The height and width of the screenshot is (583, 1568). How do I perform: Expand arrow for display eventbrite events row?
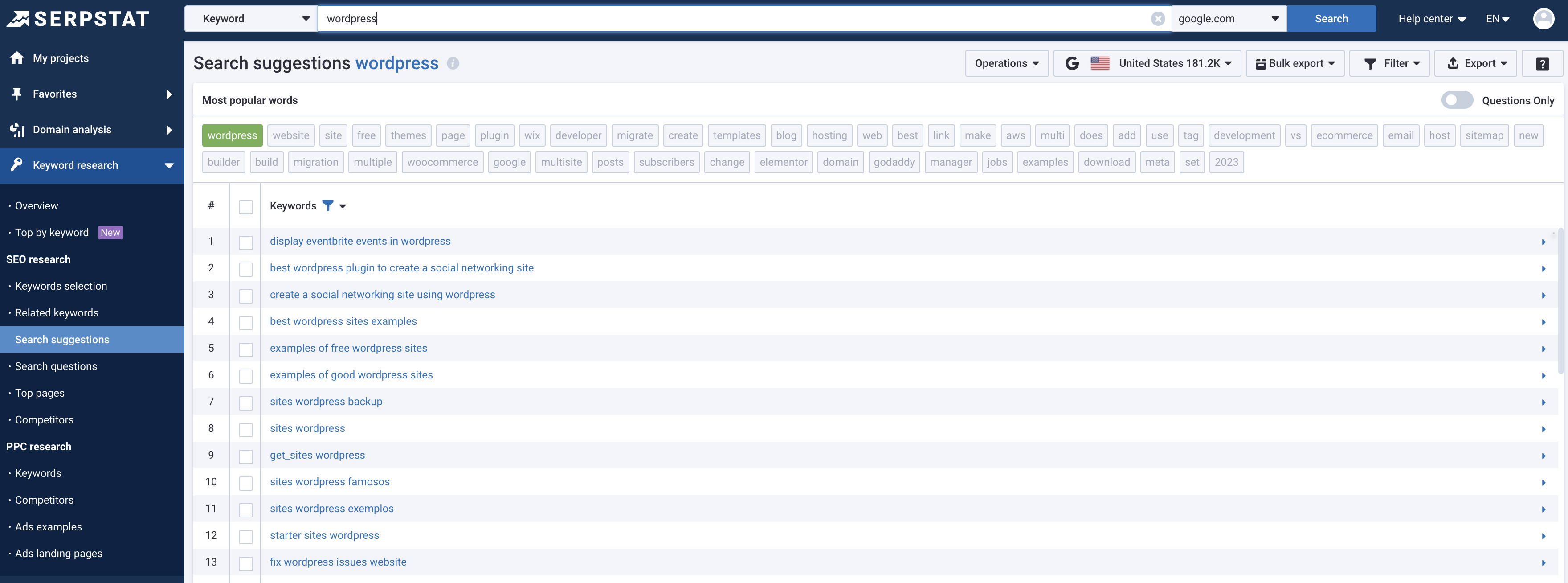tap(1543, 242)
